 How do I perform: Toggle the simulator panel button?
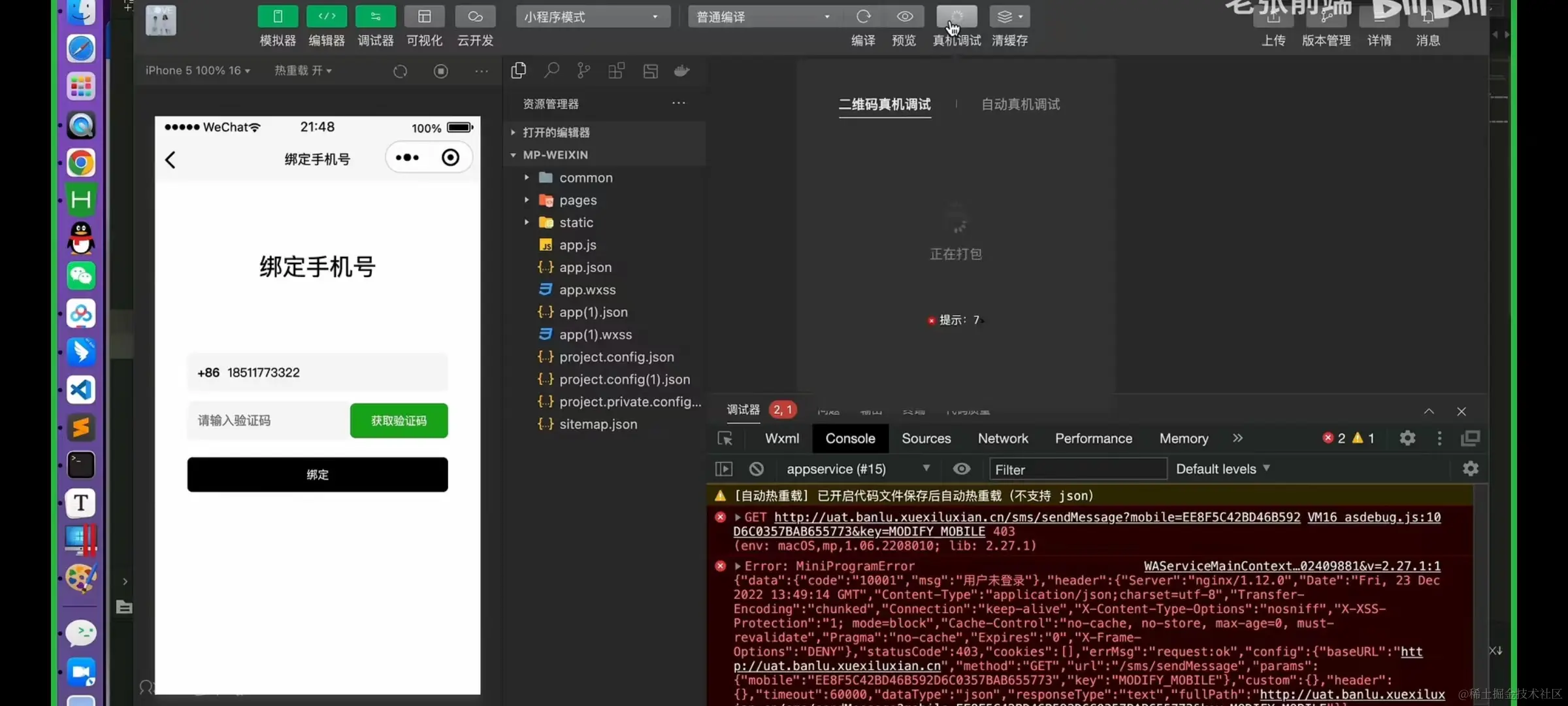tap(278, 17)
